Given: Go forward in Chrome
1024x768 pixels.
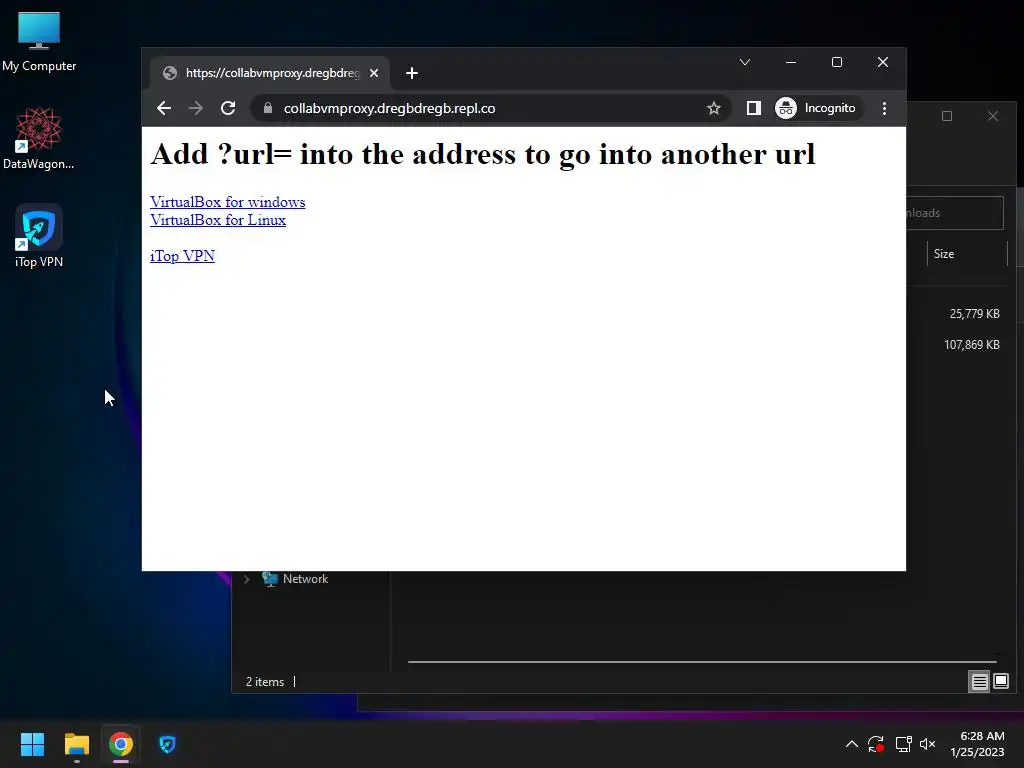Looking at the screenshot, I should [195, 108].
